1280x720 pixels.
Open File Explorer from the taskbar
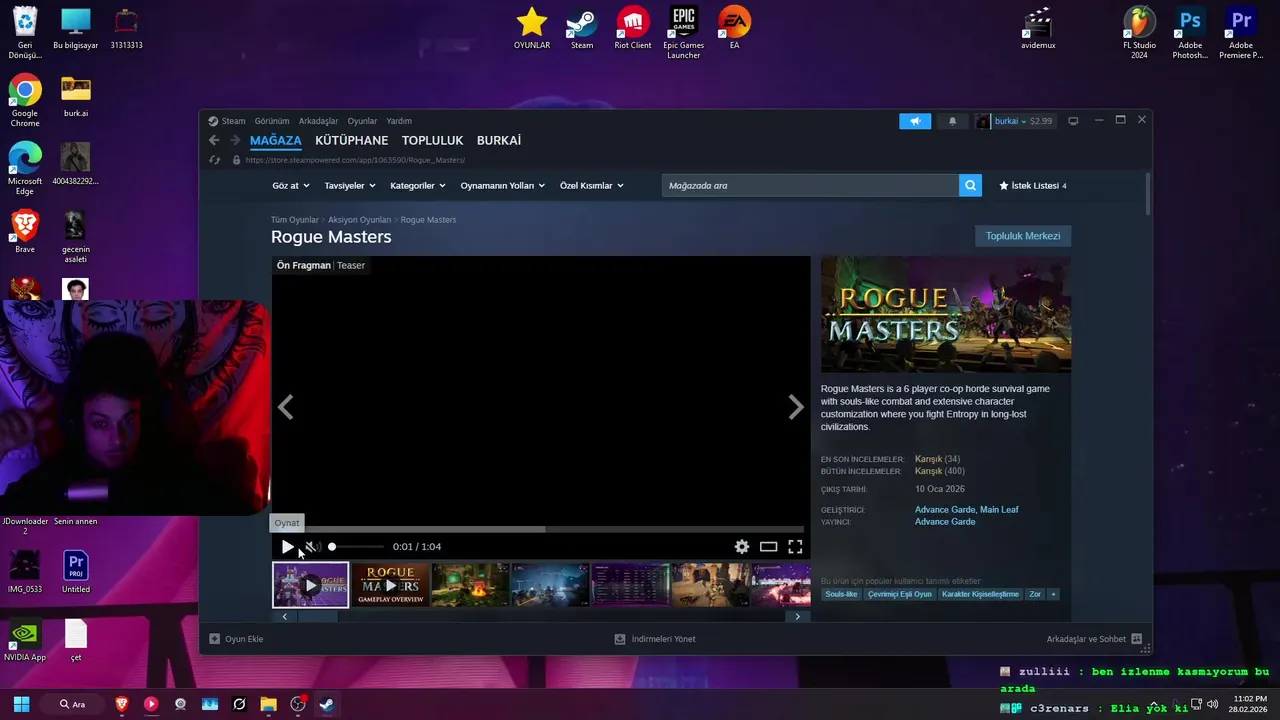[x=268, y=704]
